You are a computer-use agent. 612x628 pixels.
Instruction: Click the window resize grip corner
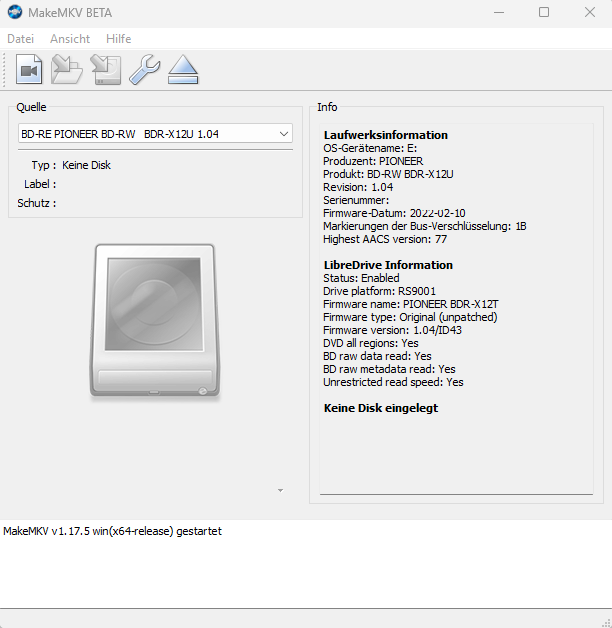[606, 622]
